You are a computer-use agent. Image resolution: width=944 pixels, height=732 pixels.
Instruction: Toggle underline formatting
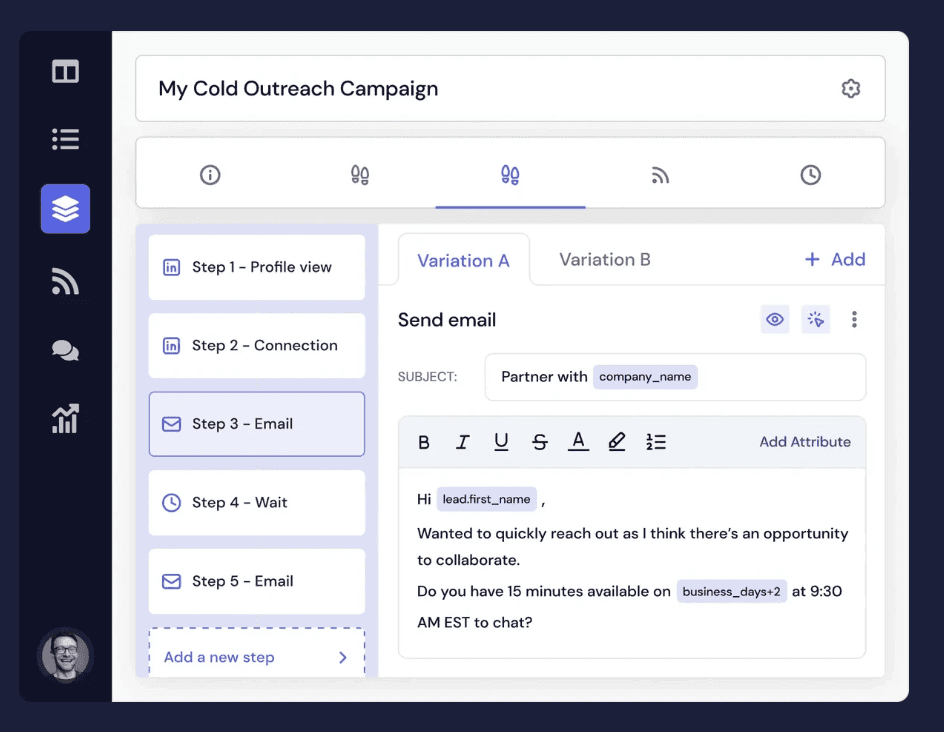click(x=501, y=442)
